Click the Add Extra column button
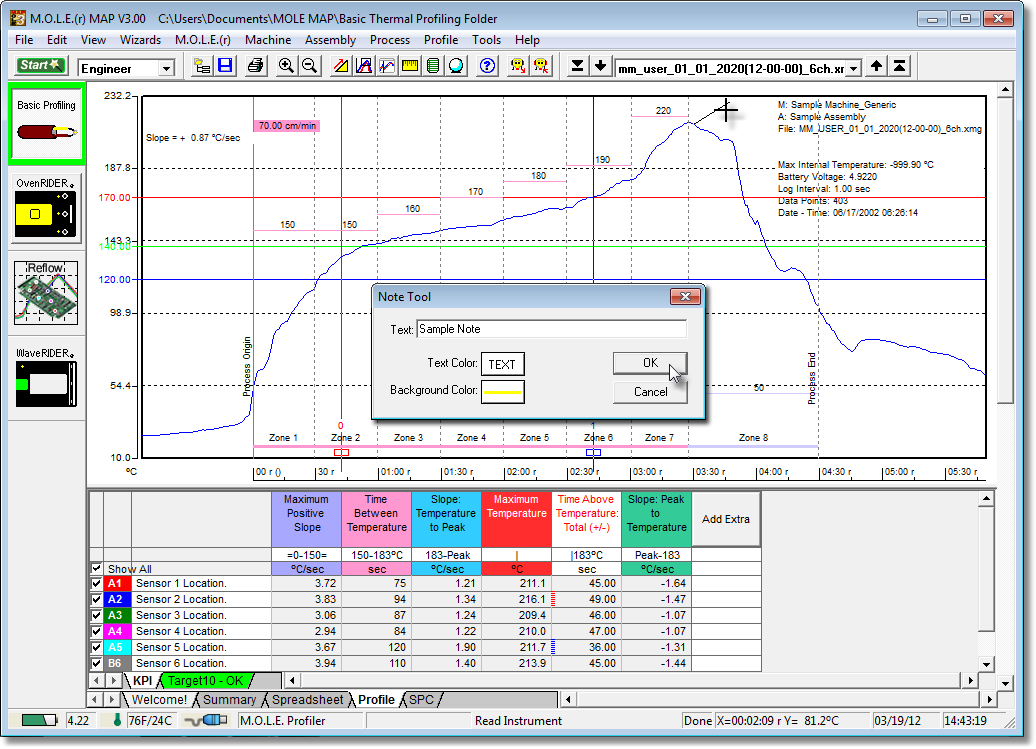The width and height of the screenshot is (1036, 749). (x=725, y=519)
